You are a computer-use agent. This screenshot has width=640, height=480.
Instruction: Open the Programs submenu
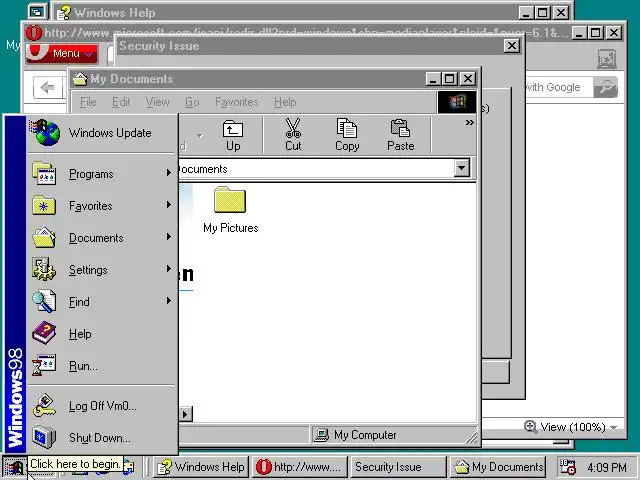point(102,174)
